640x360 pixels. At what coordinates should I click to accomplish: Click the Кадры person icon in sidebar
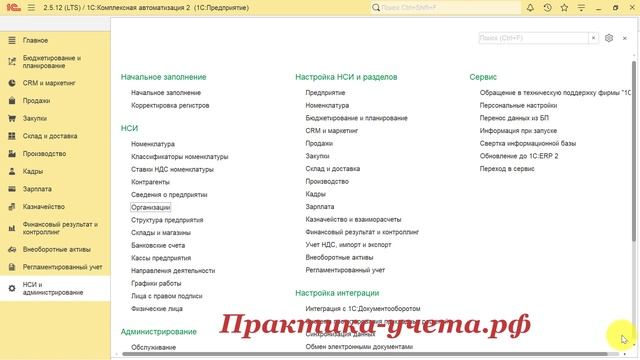(x=12, y=171)
